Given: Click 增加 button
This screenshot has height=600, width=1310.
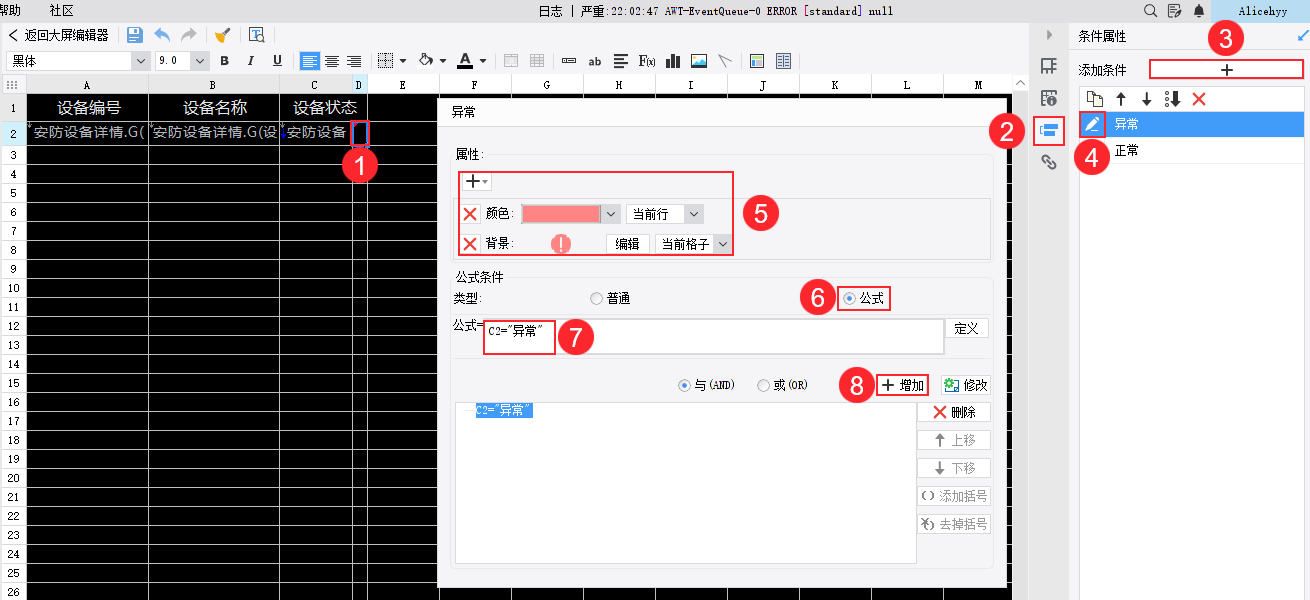Looking at the screenshot, I should click(902, 385).
